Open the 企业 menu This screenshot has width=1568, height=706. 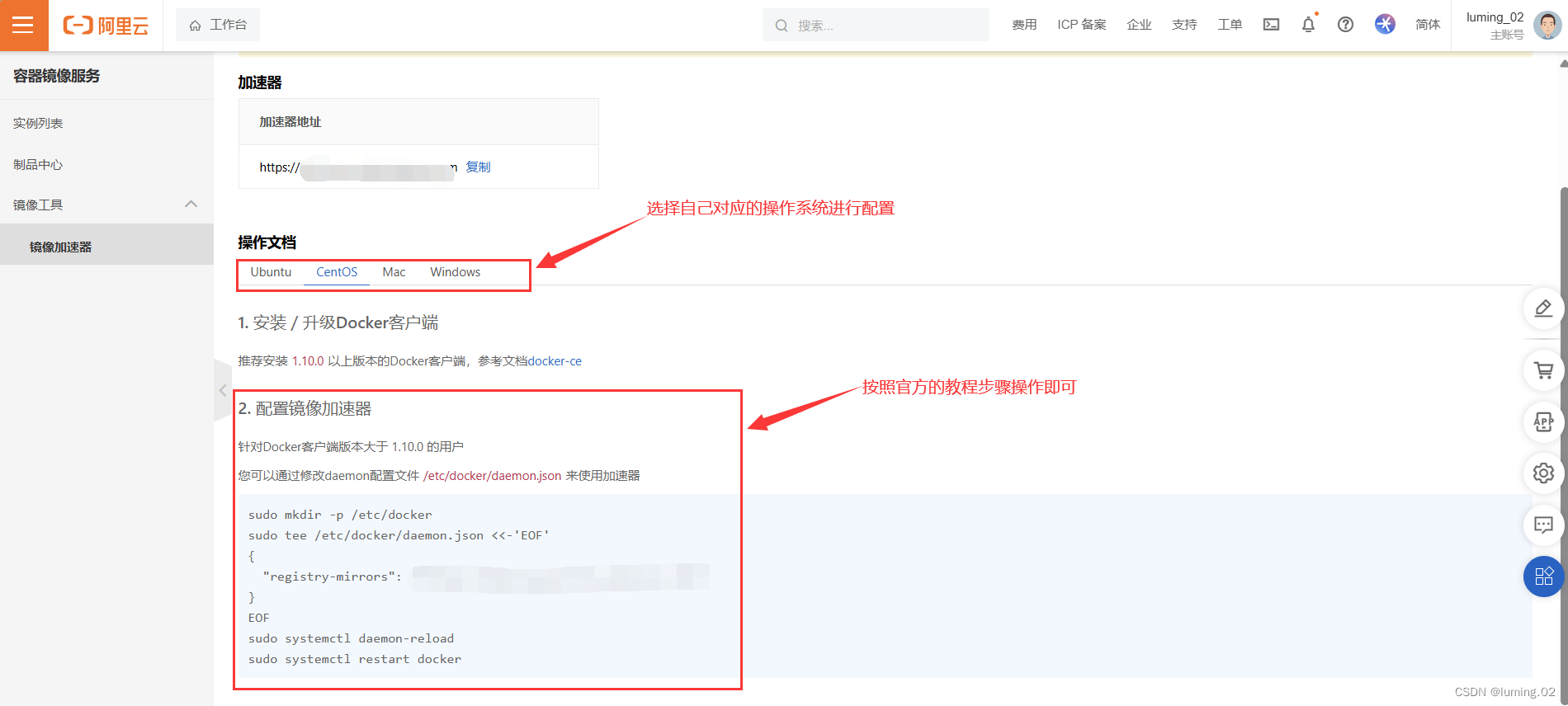[x=1139, y=25]
